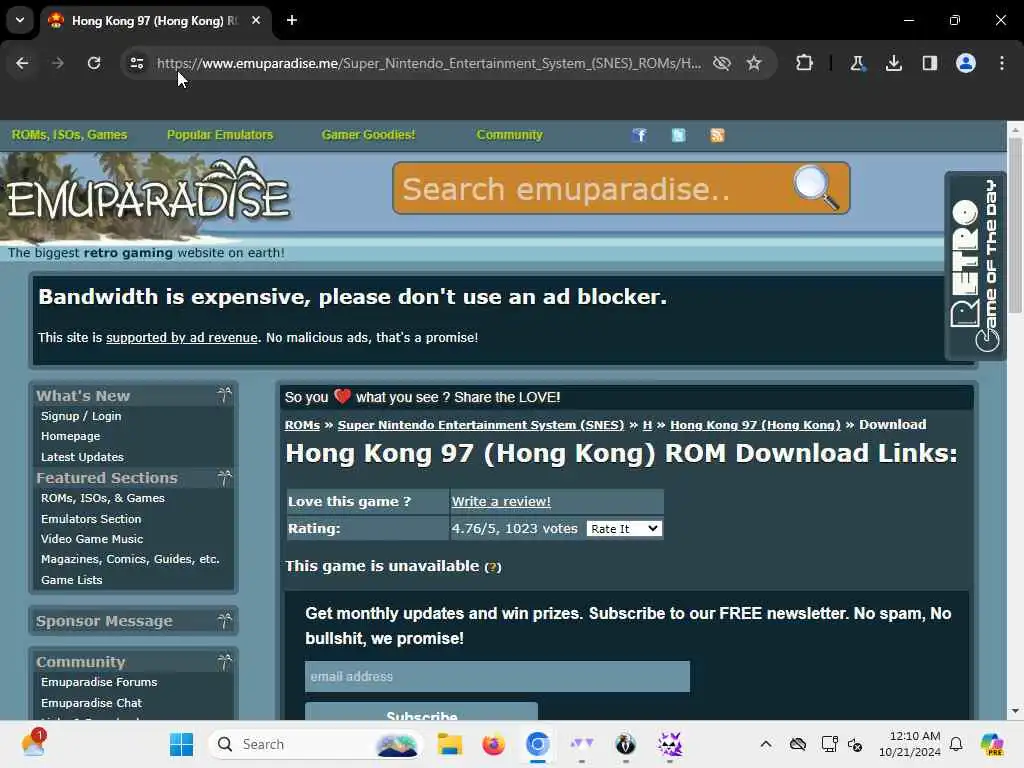Click Super Nintendo Entertainment System breadcrumb
1024x768 pixels.
click(x=481, y=425)
